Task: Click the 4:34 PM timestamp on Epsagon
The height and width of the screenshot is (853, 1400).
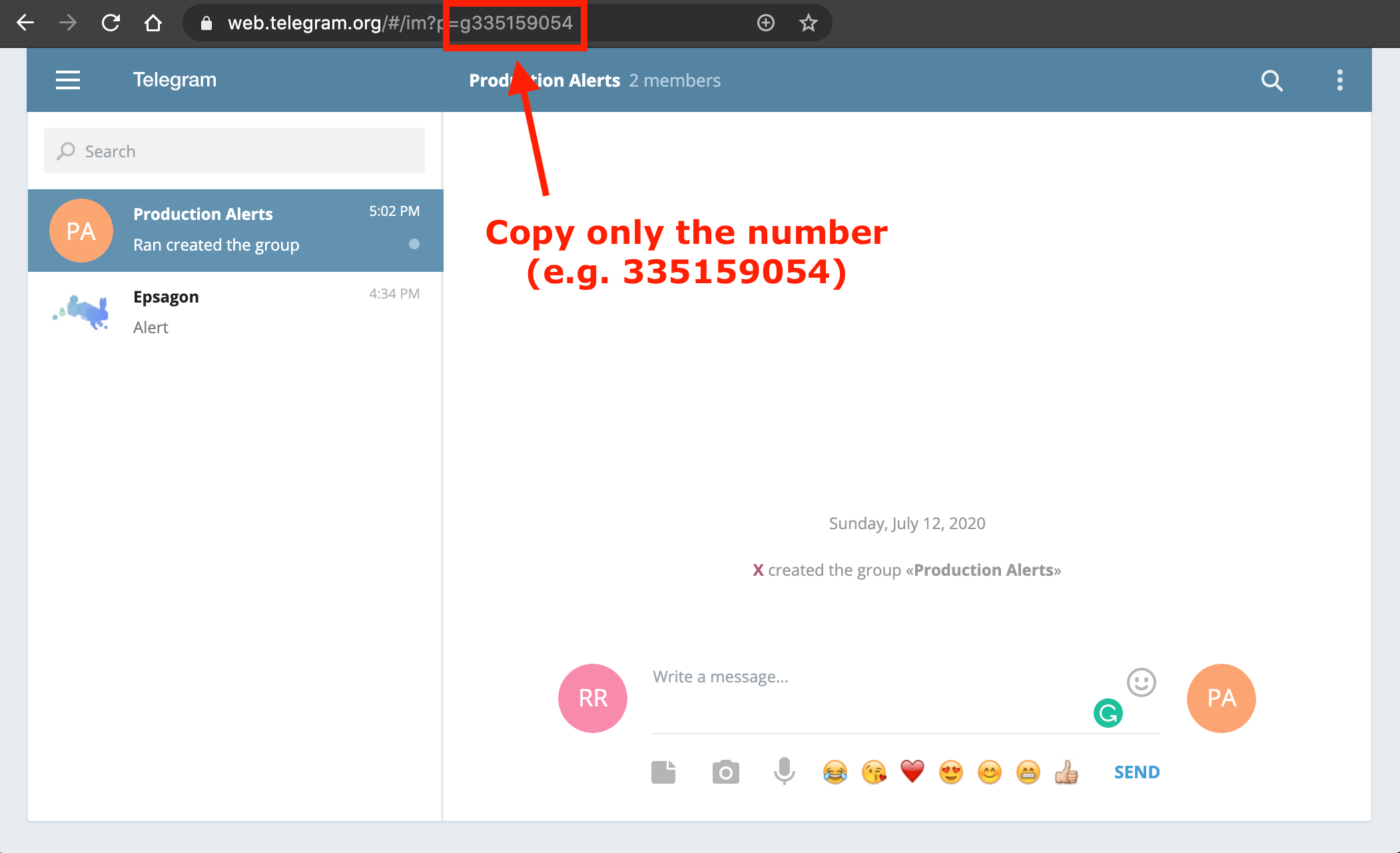Action: (394, 294)
